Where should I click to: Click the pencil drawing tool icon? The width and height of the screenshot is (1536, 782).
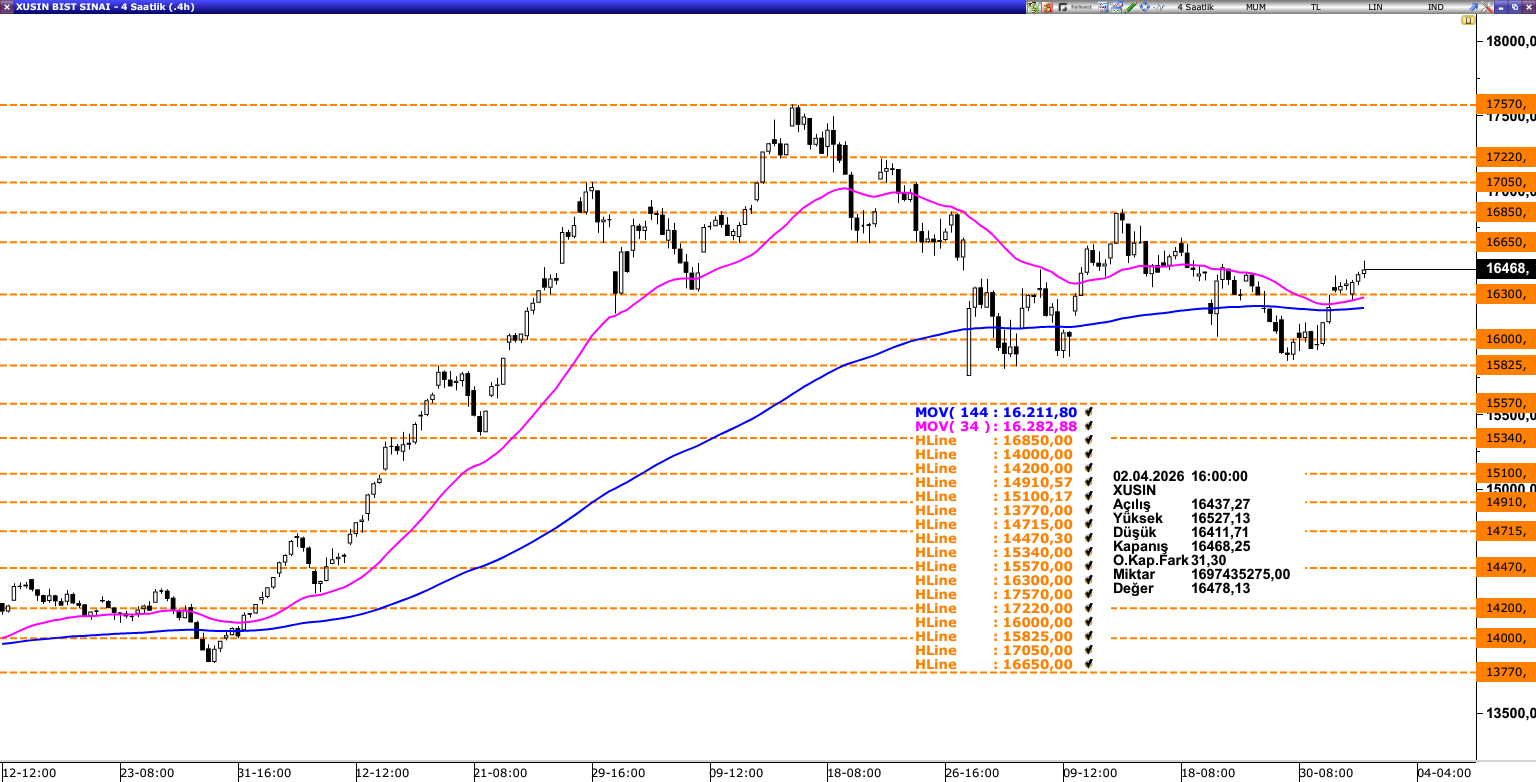[1130, 7]
